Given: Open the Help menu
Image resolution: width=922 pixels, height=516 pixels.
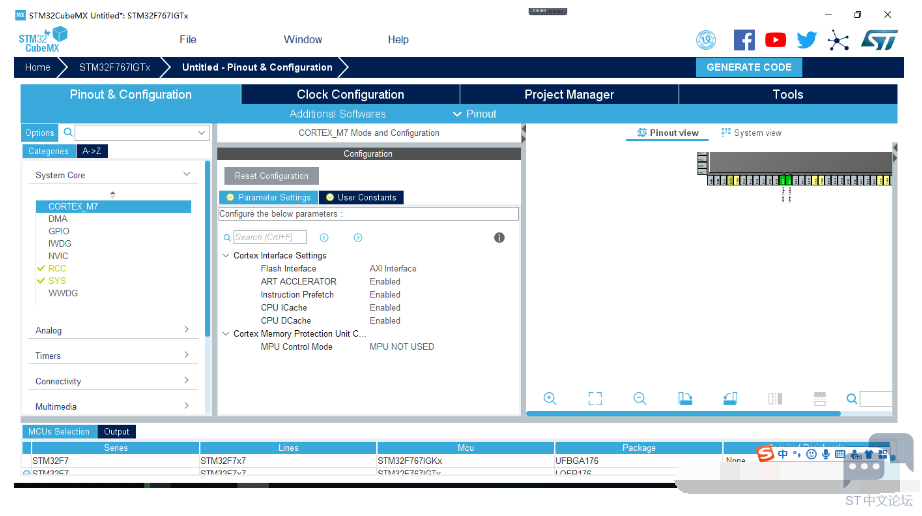Looking at the screenshot, I should [398, 39].
